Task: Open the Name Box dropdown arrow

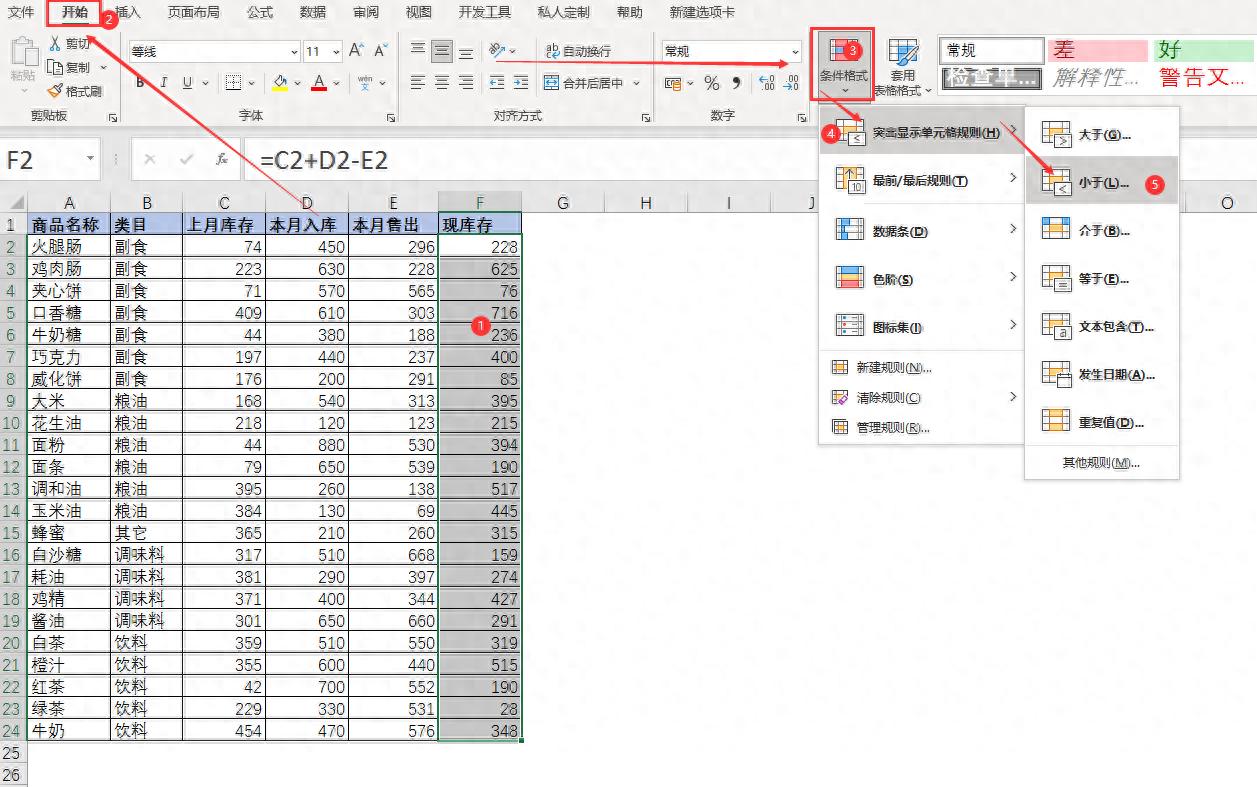Action: pos(90,159)
